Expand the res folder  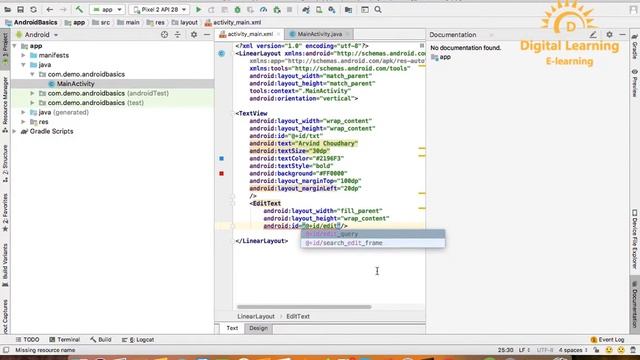(23, 122)
